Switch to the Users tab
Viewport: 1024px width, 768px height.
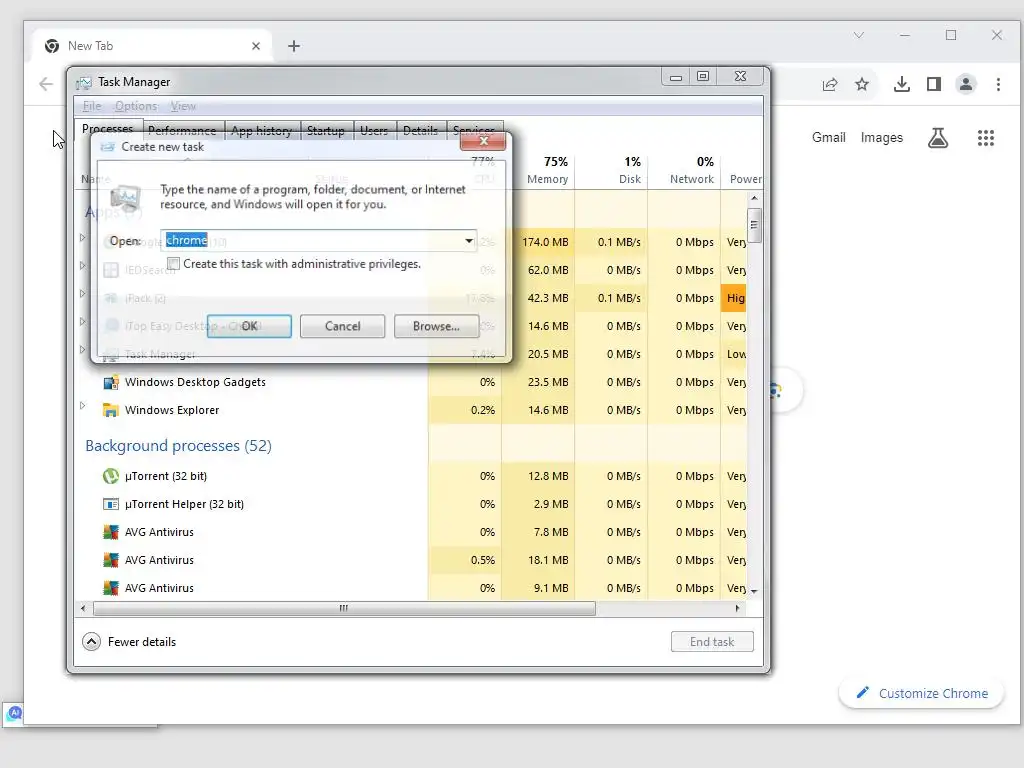pos(374,131)
